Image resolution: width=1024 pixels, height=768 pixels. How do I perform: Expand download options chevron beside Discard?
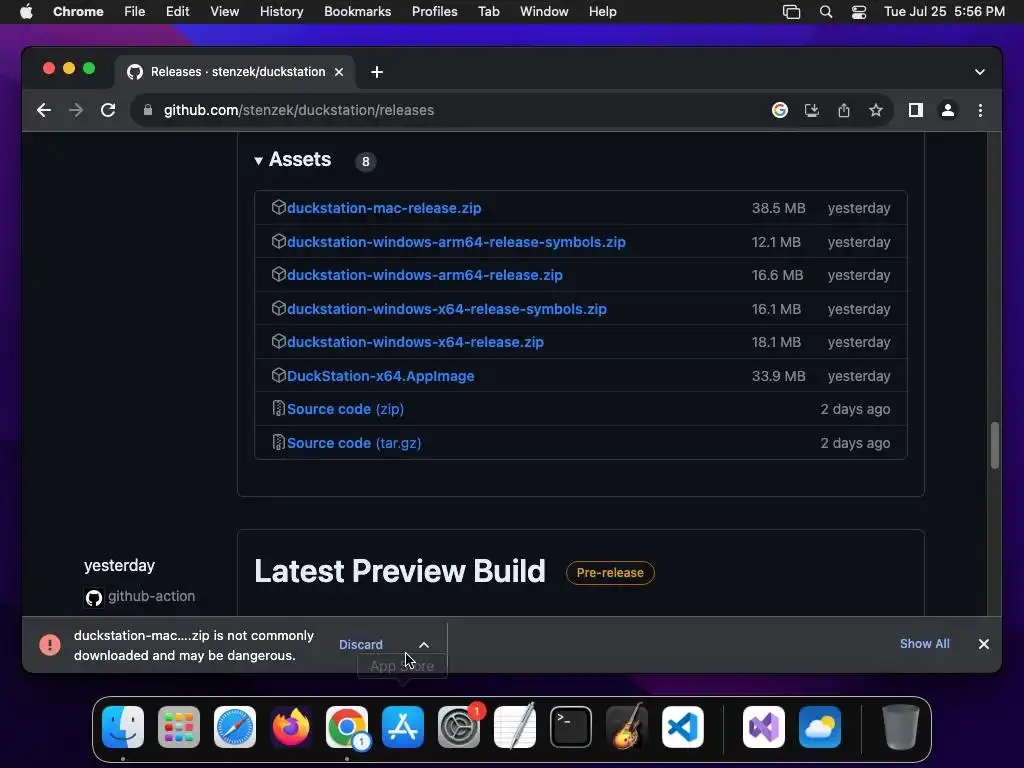[x=424, y=645]
